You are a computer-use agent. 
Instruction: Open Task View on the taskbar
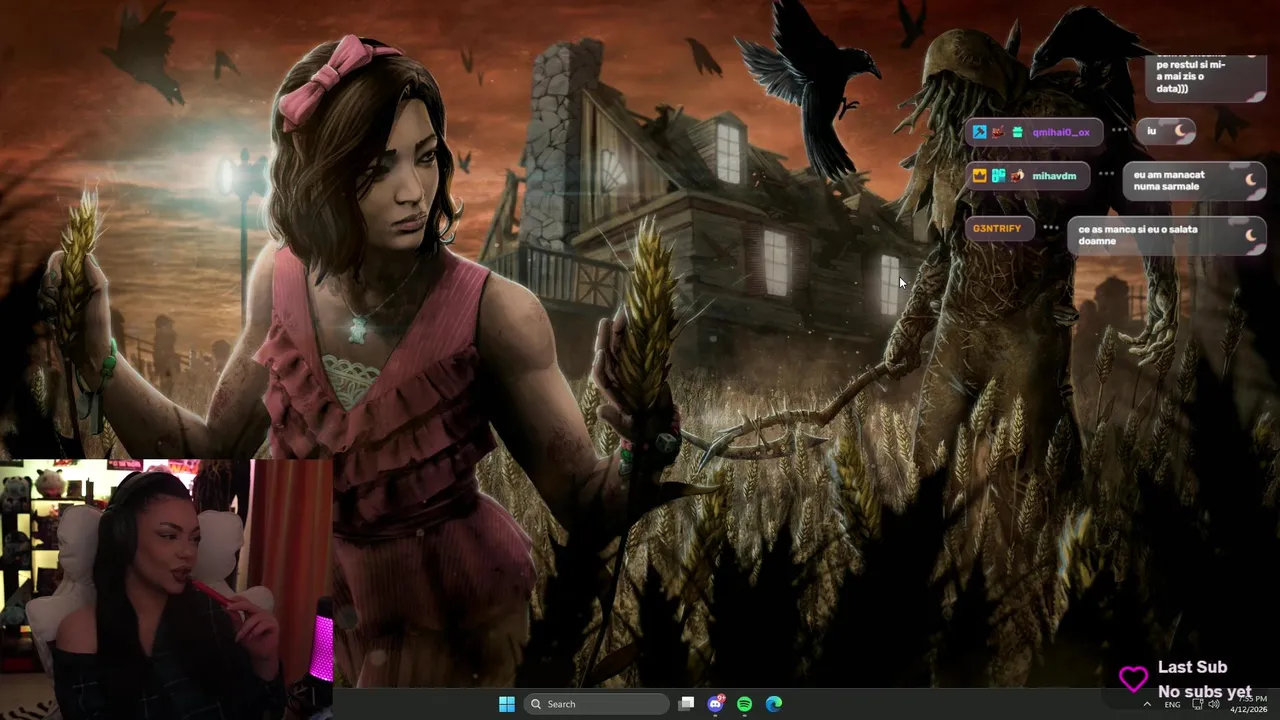tap(686, 704)
